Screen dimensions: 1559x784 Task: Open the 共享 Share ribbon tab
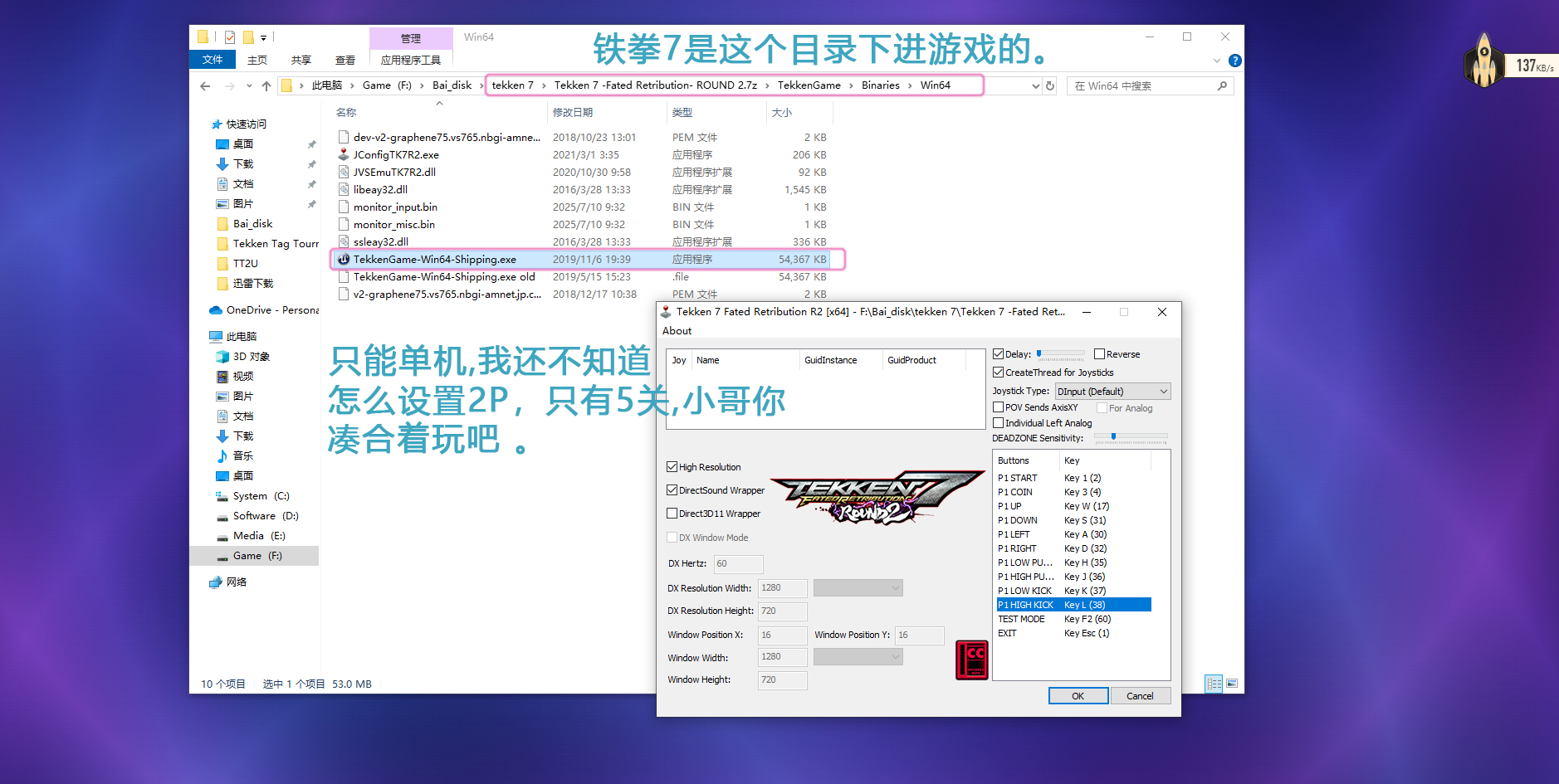coord(301,60)
